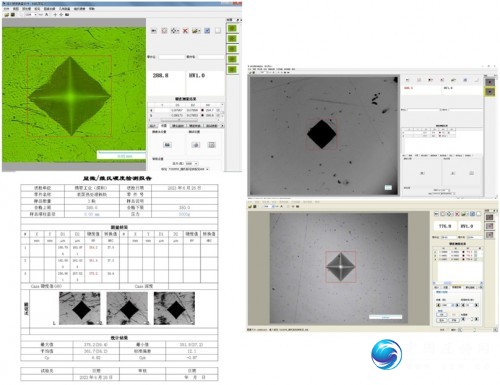Click the crosshair measure tool in green window
500x385 pixels.
click(174, 31)
